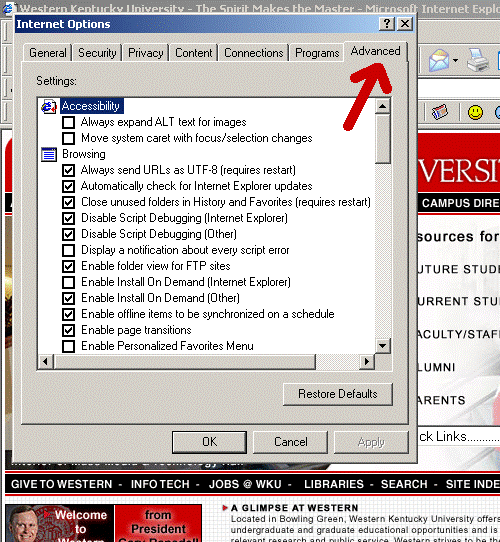Uncheck Automatically check for Internet Explorer updates
Image resolution: width=500 pixels, height=542 pixels.
tap(68, 186)
